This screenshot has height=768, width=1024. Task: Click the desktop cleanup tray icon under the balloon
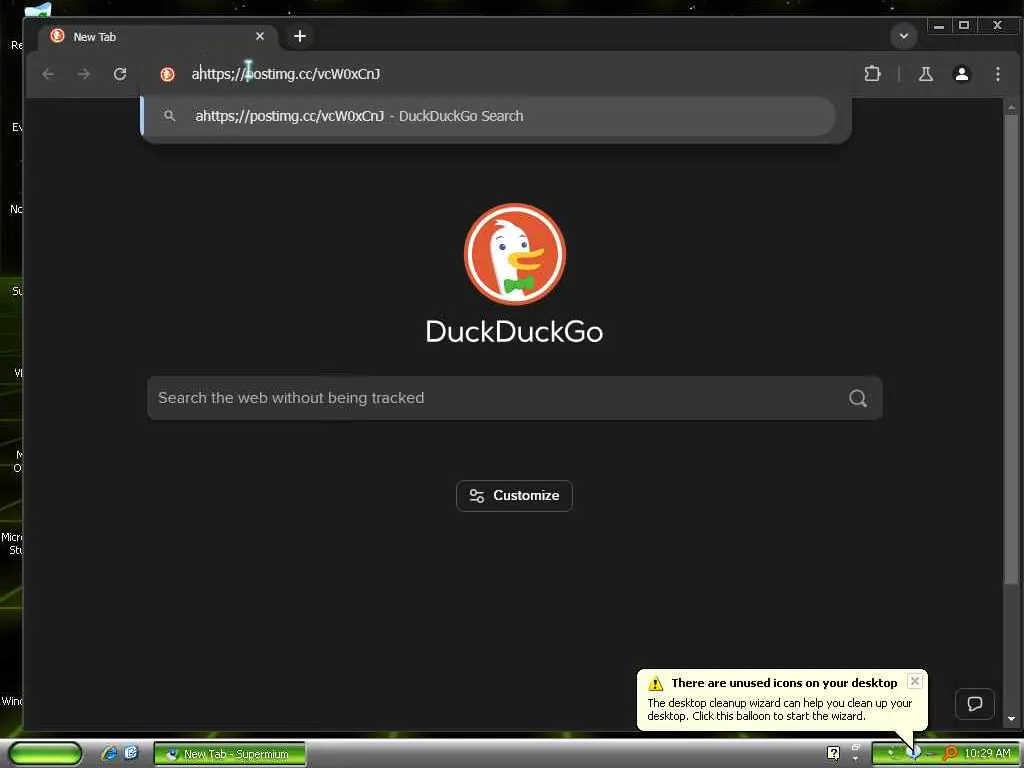pos(914,753)
